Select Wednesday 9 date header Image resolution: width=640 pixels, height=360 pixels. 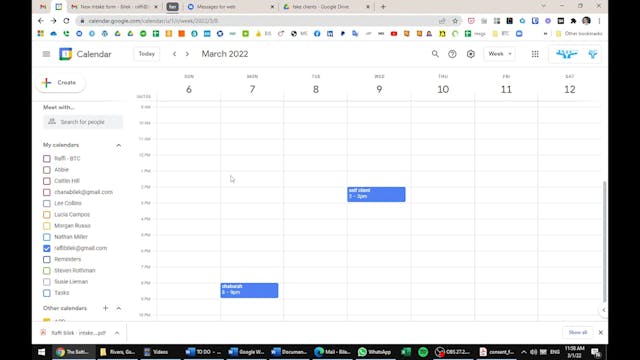click(379, 89)
